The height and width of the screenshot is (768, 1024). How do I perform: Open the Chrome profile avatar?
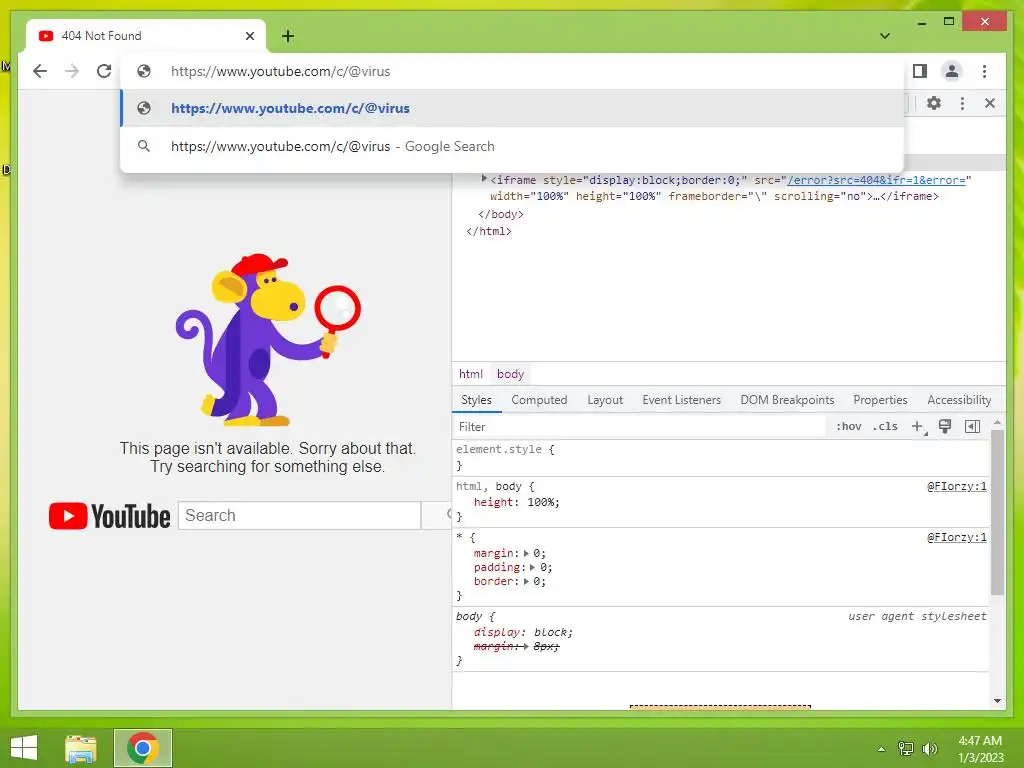click(x=952, y=71)
